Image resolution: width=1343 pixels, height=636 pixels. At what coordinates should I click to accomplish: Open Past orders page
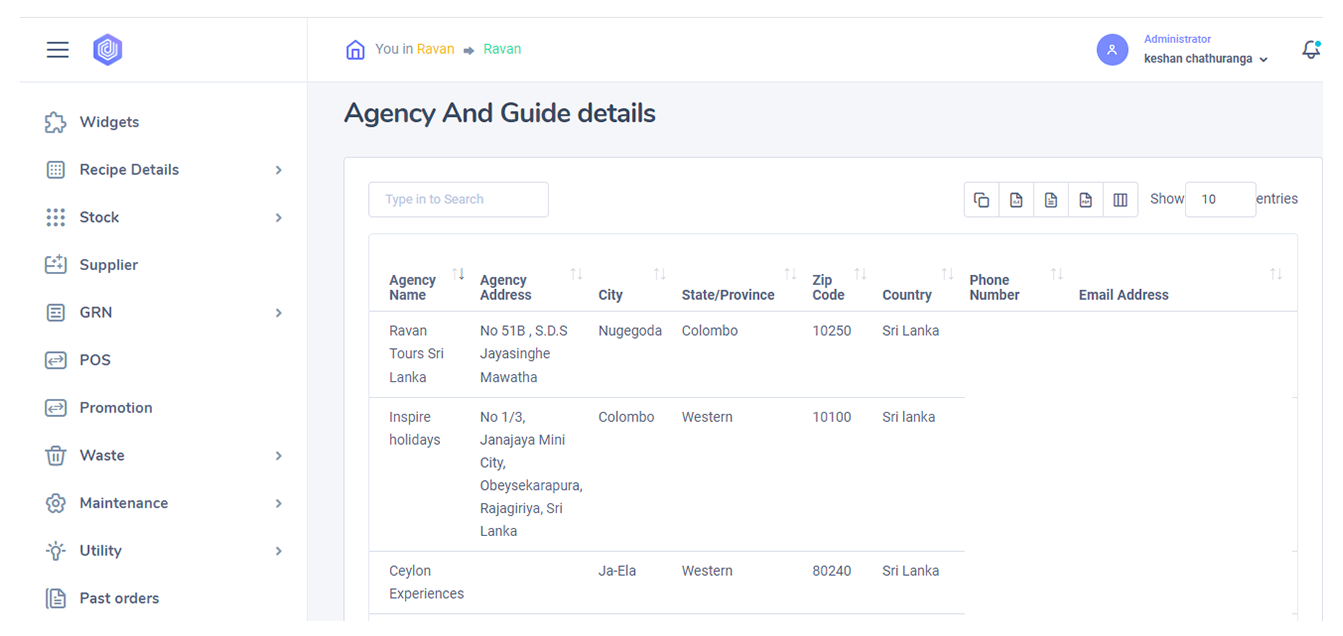(119, 598)
